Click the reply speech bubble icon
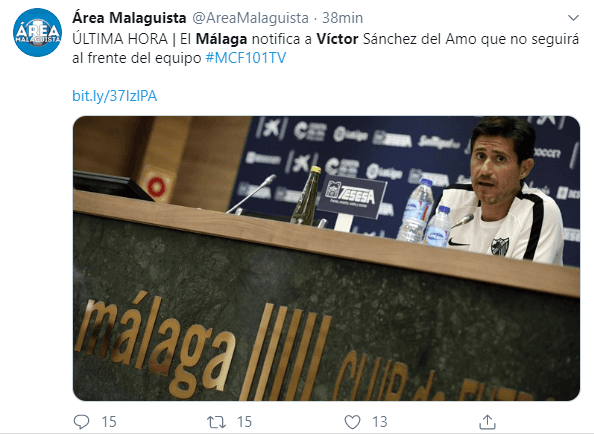 pyautogui.click(x=81, y=422)
